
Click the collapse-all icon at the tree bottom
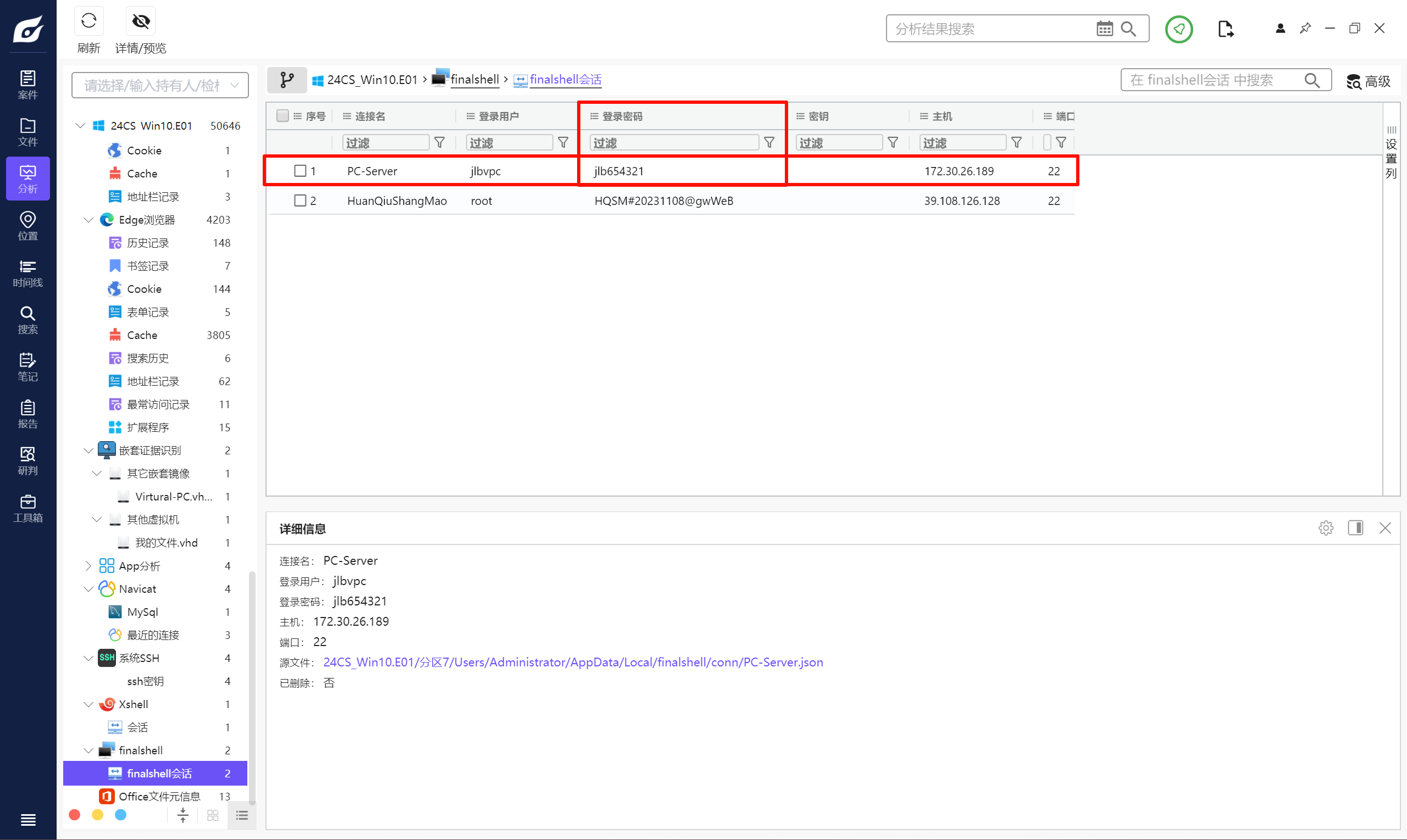182,815
